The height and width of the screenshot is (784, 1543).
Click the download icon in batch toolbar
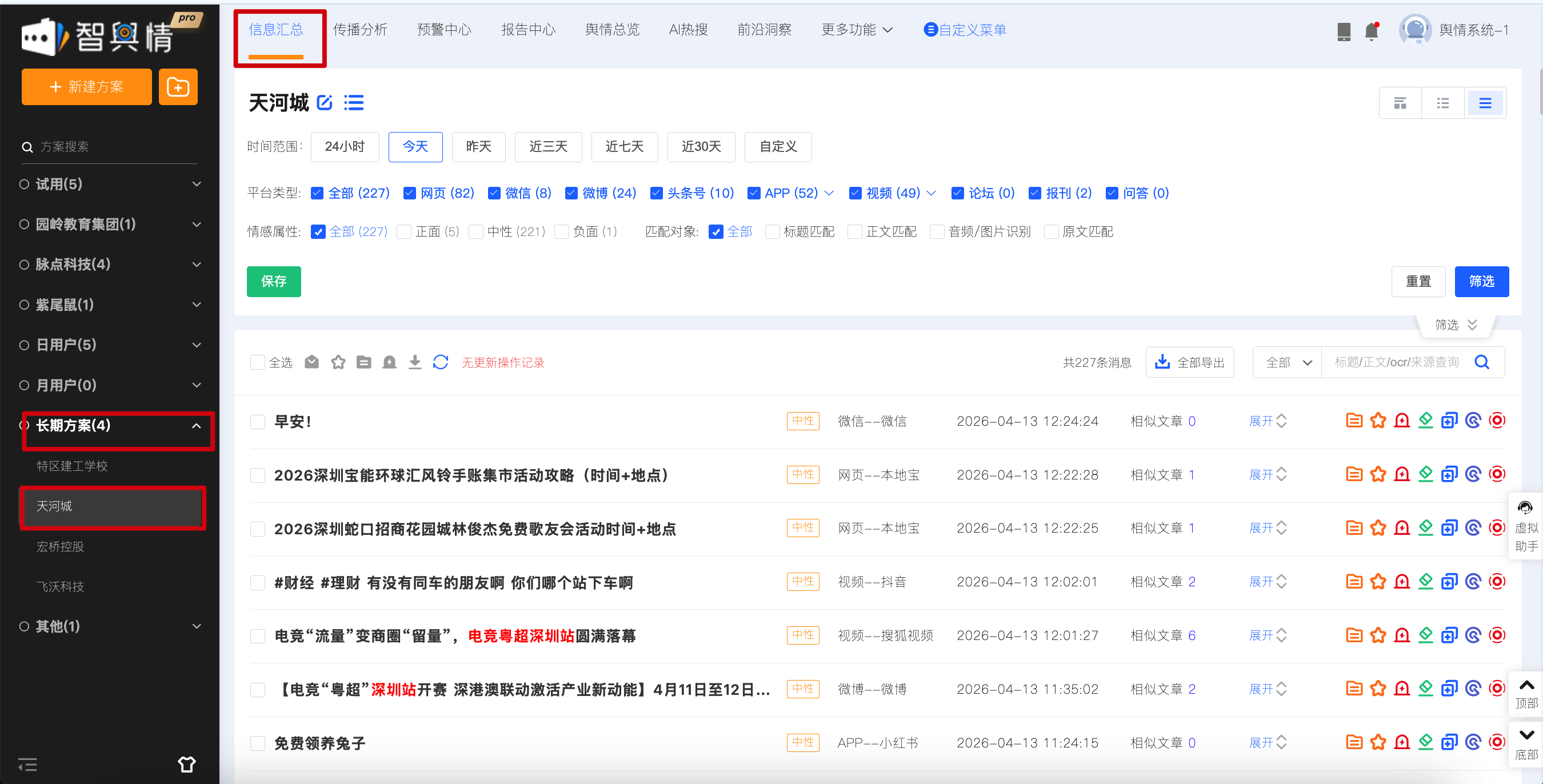[x=414, y=362]
